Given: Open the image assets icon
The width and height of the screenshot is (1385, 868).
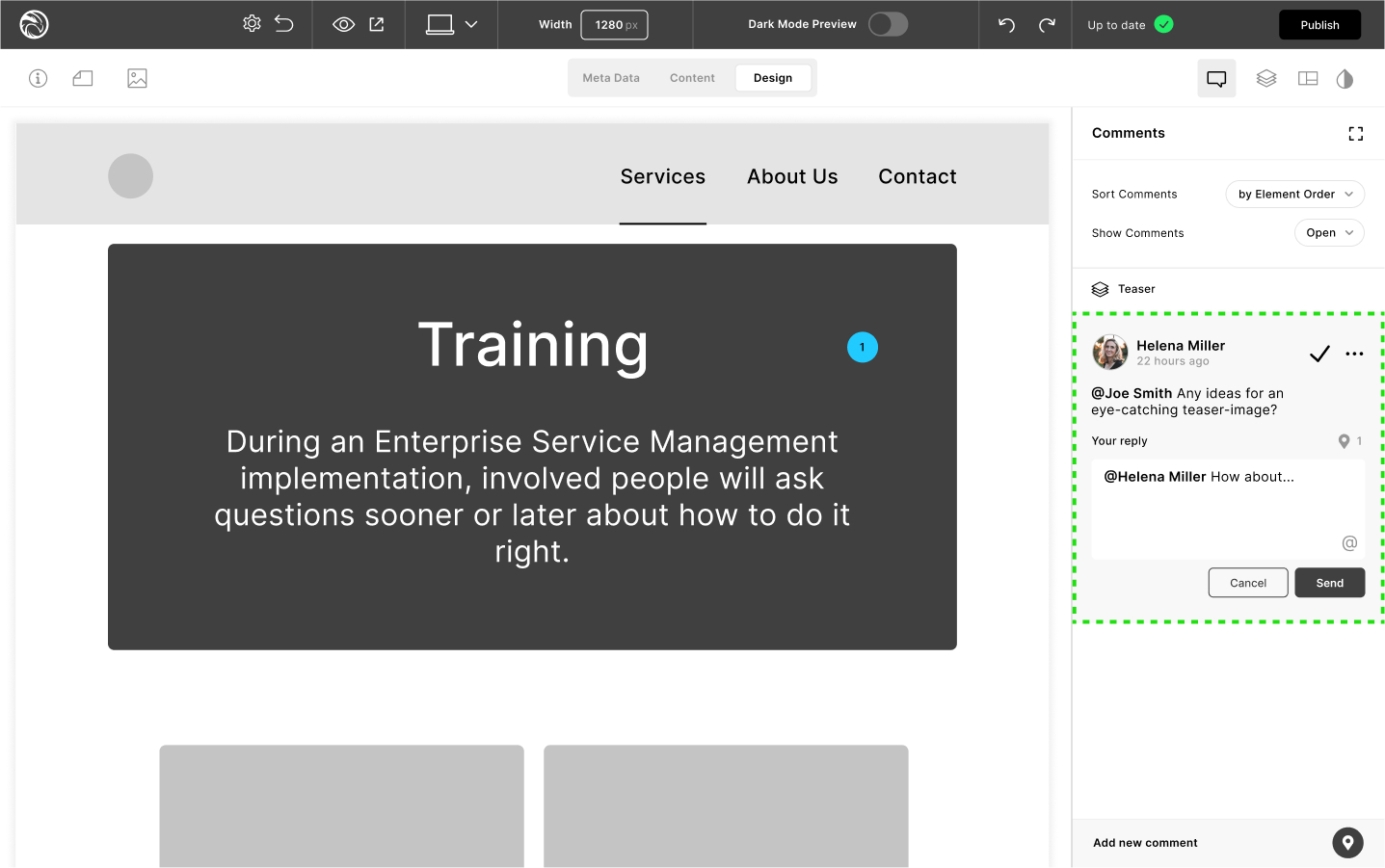Looking at the screenshot, I should click(137, 78).
